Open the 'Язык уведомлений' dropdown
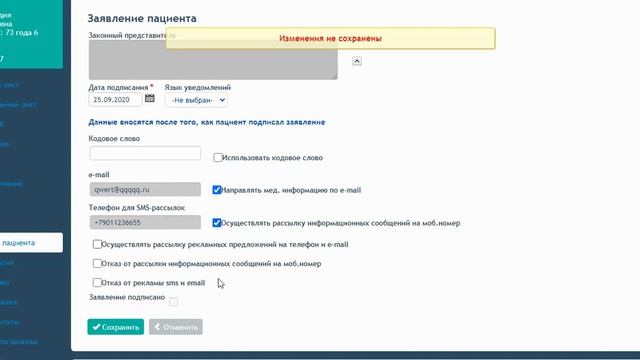 click(x=196, y=100)
